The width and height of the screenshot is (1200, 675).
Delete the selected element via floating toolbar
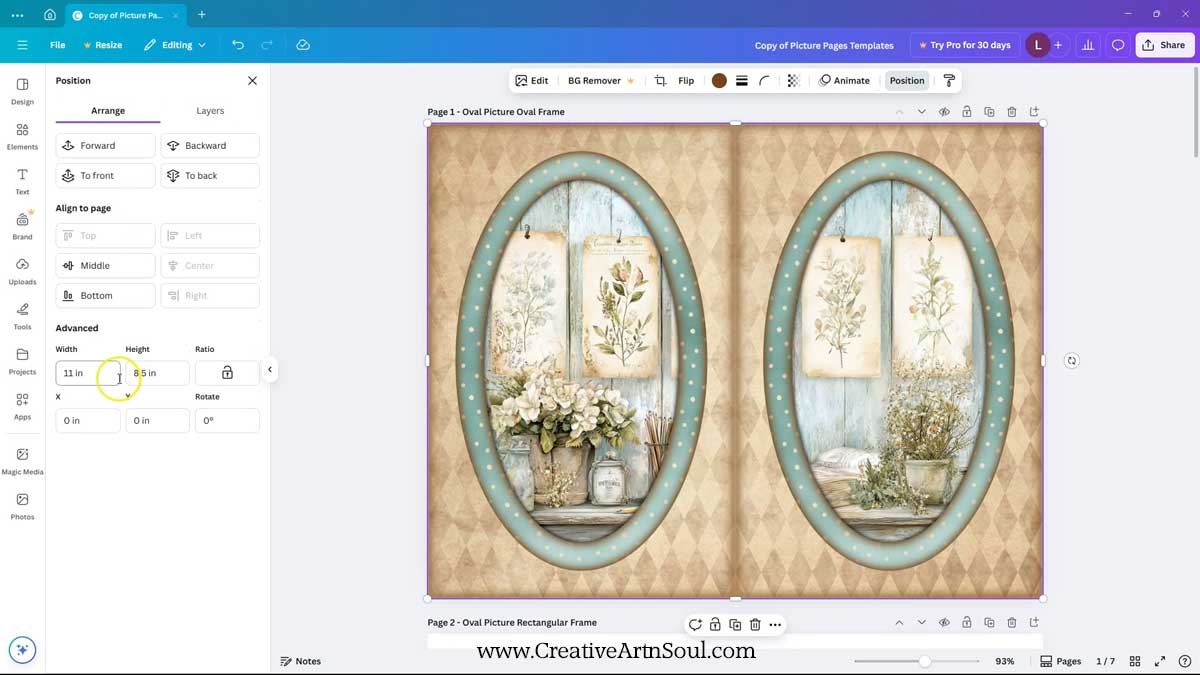point(755,625)
